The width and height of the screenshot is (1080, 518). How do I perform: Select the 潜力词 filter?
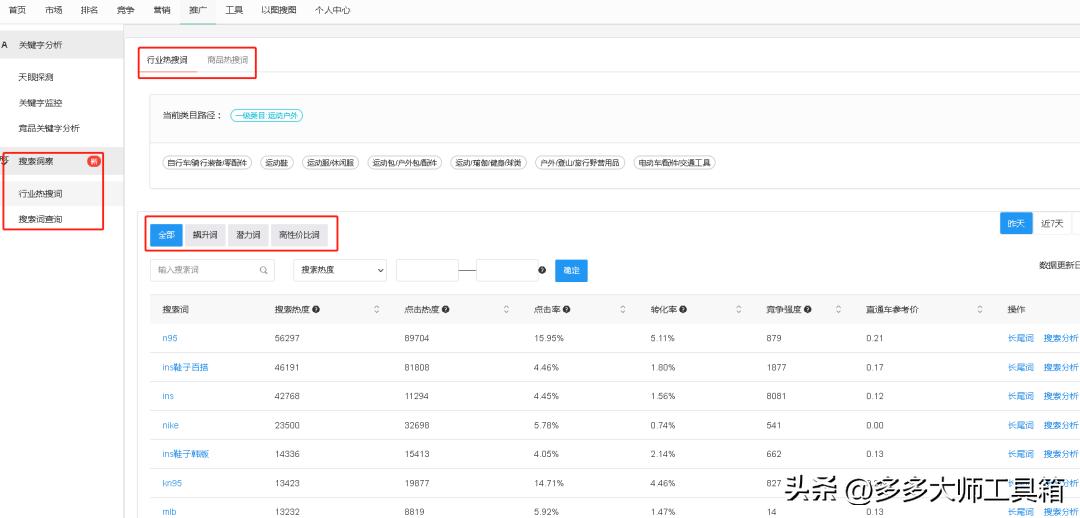tap(247, 235)
